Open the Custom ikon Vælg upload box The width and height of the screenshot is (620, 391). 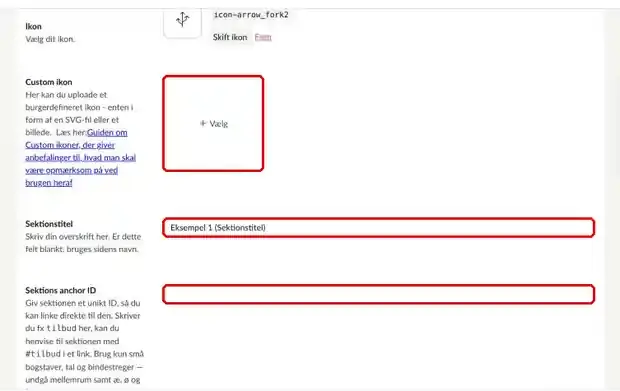click(213, 124)
